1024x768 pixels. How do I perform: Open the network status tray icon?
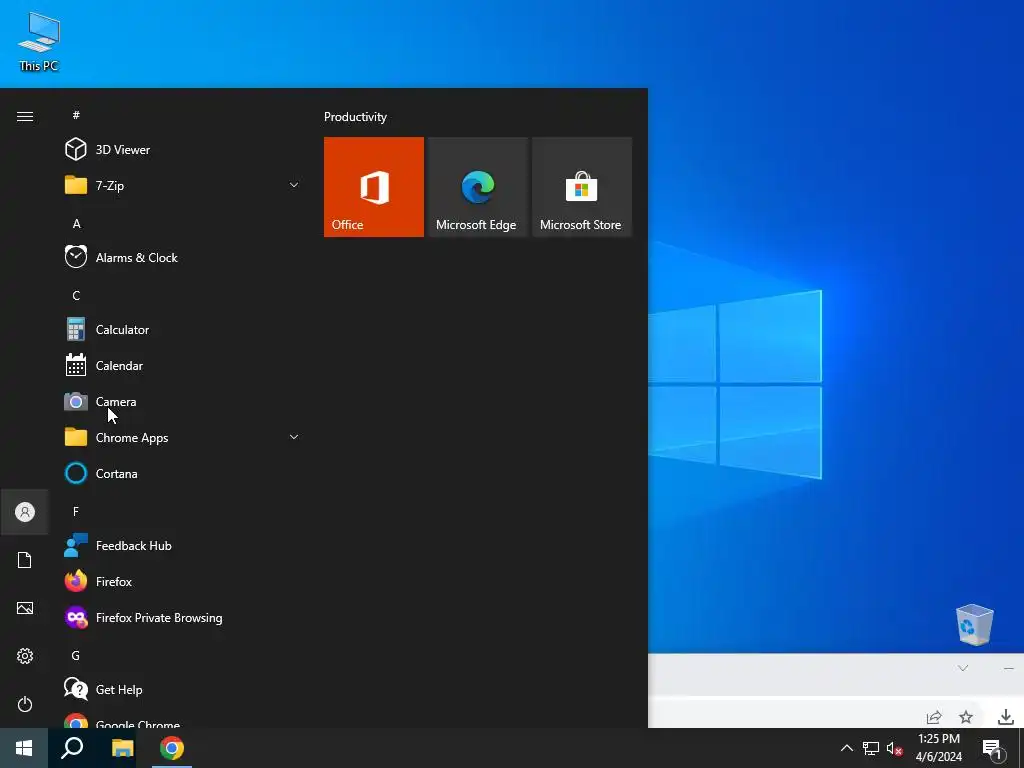click(871, 748)
